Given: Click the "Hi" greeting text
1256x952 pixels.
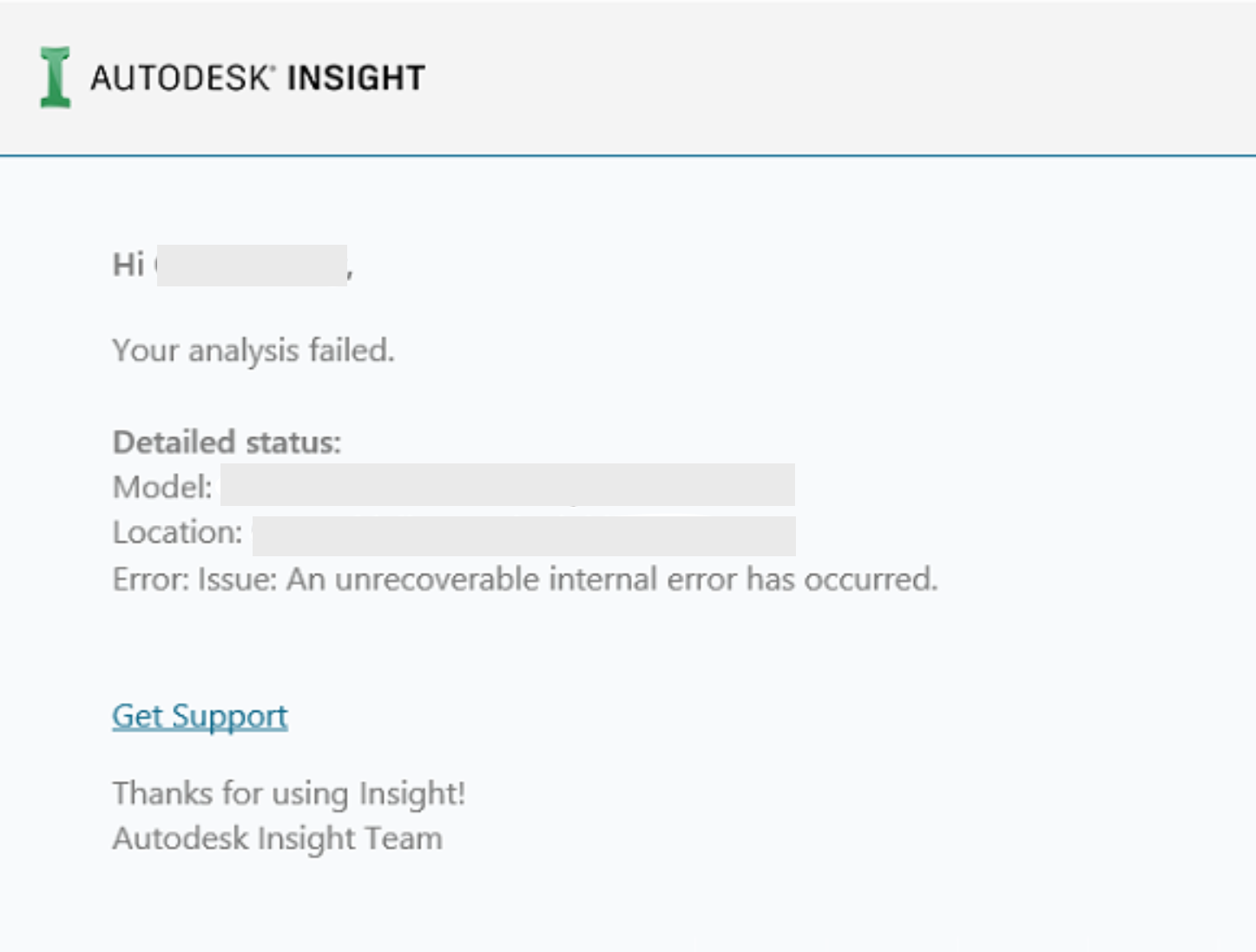Looking at the screenshot, I should click(128, 265).
